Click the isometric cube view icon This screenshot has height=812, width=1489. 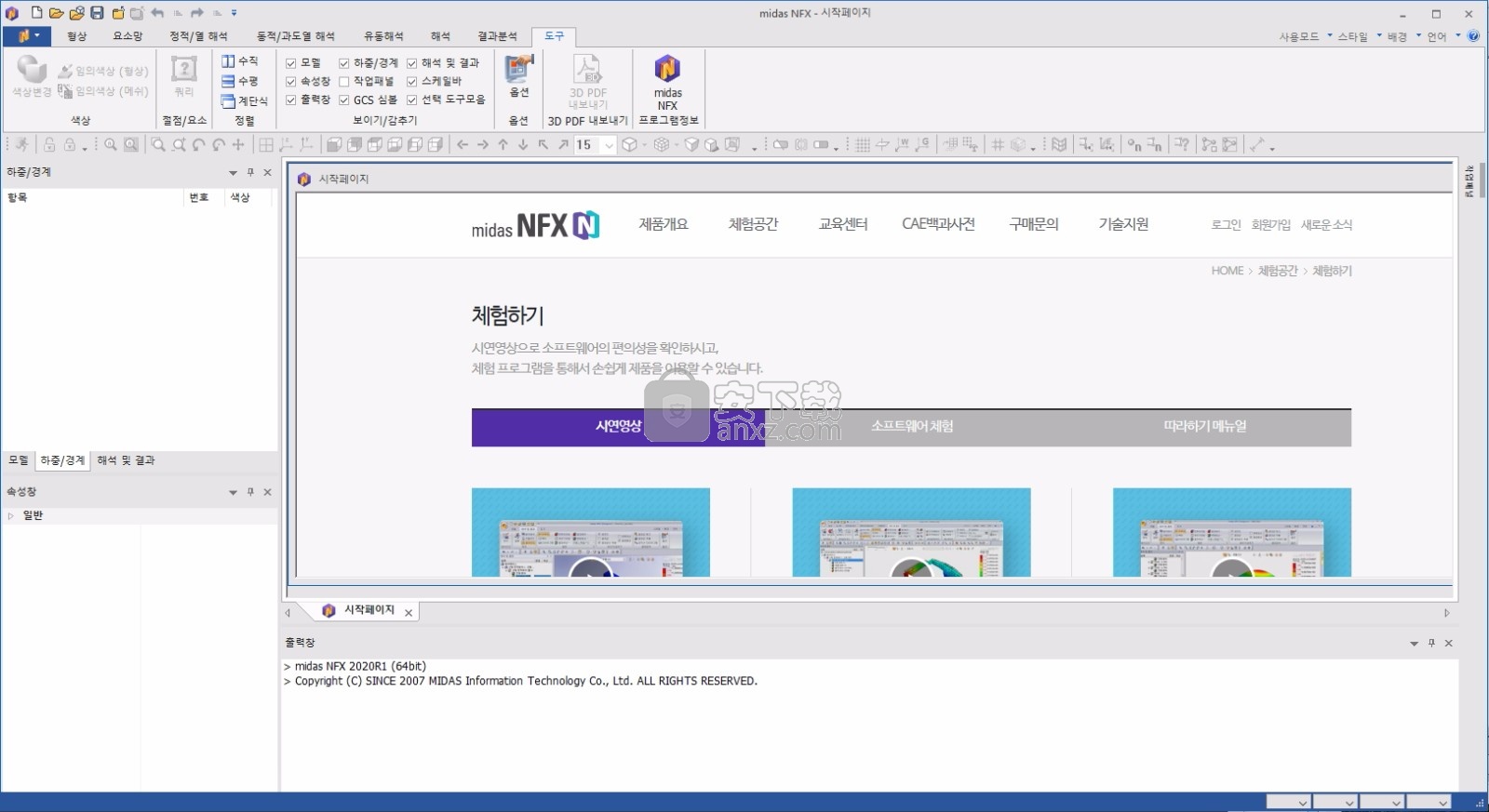click(x=630, y=144)
